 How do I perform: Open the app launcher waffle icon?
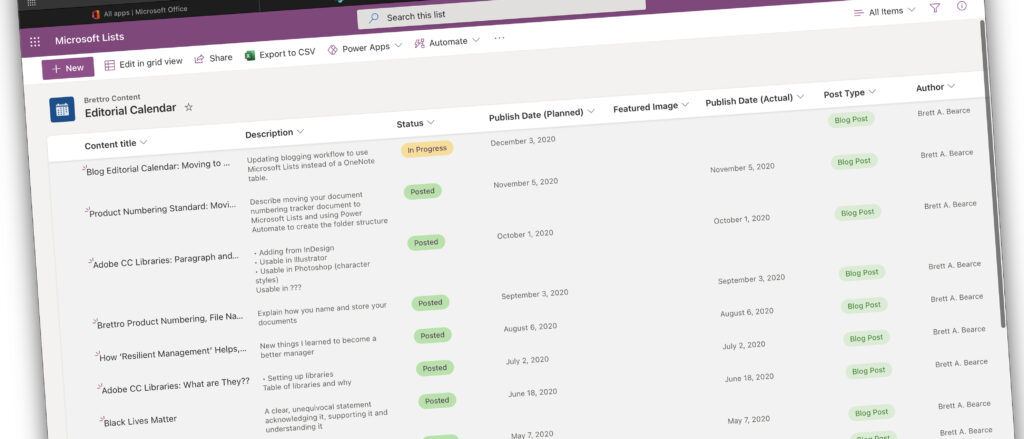tap(35, 42)
